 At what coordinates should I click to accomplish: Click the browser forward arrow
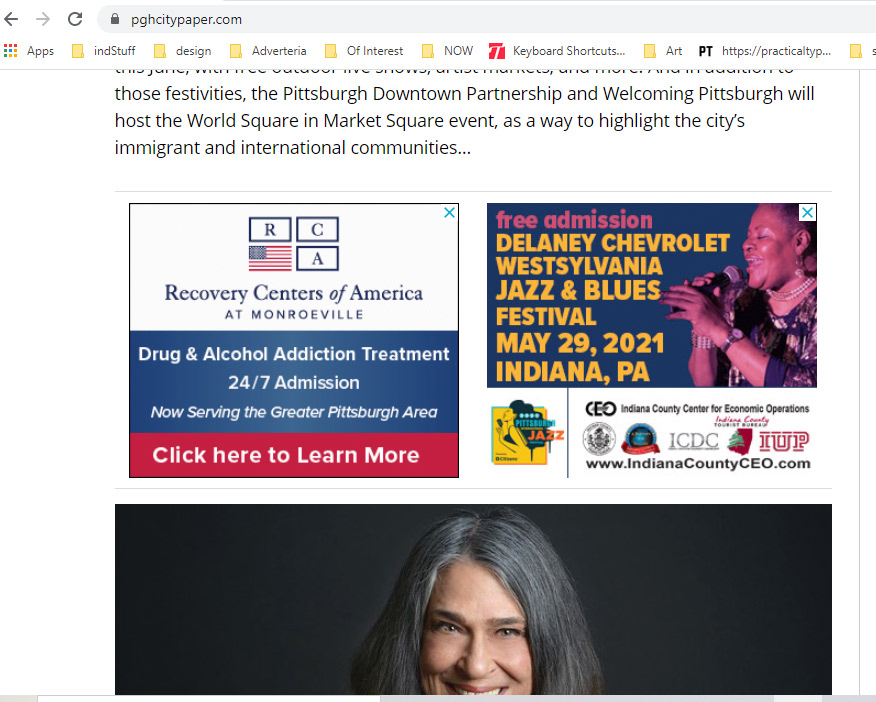43,20
